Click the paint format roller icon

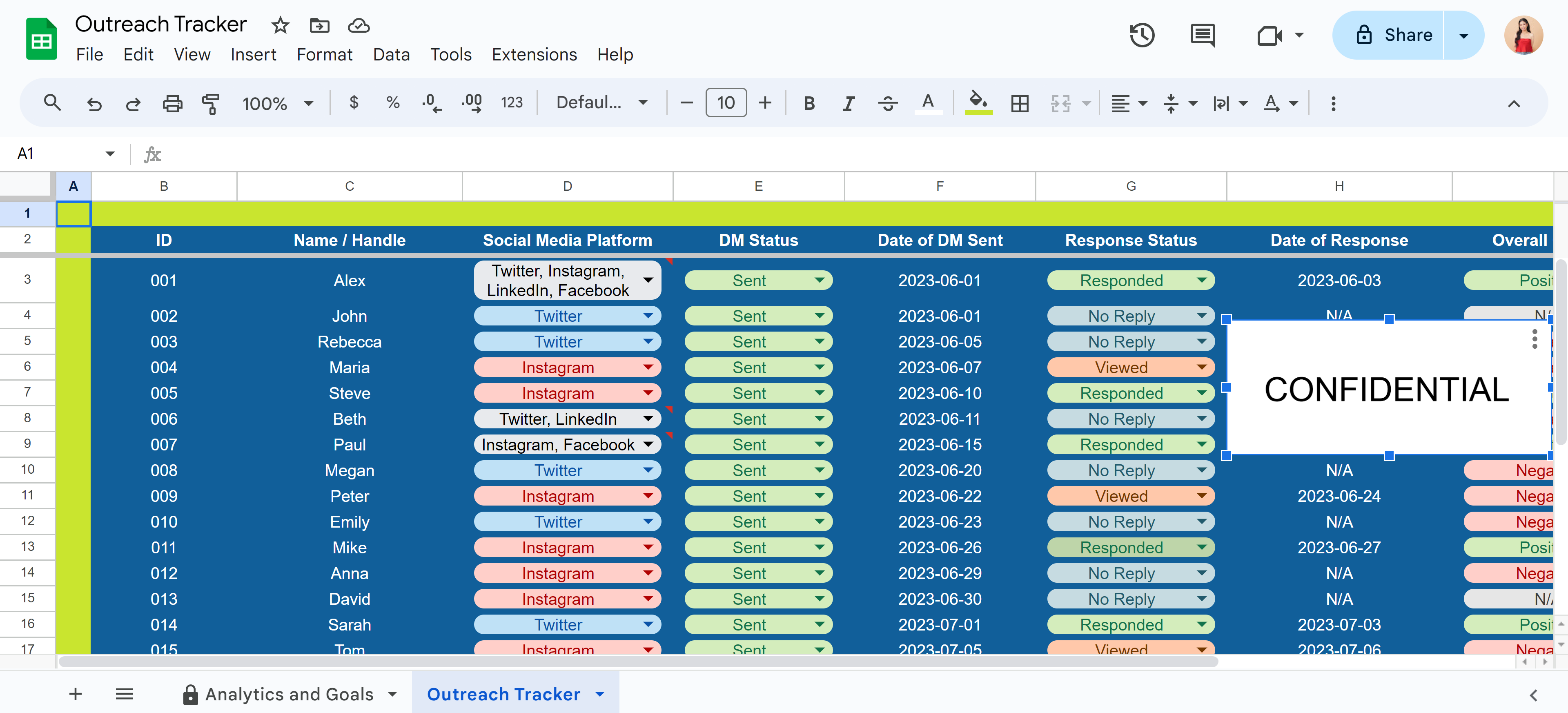click(211, 103)
